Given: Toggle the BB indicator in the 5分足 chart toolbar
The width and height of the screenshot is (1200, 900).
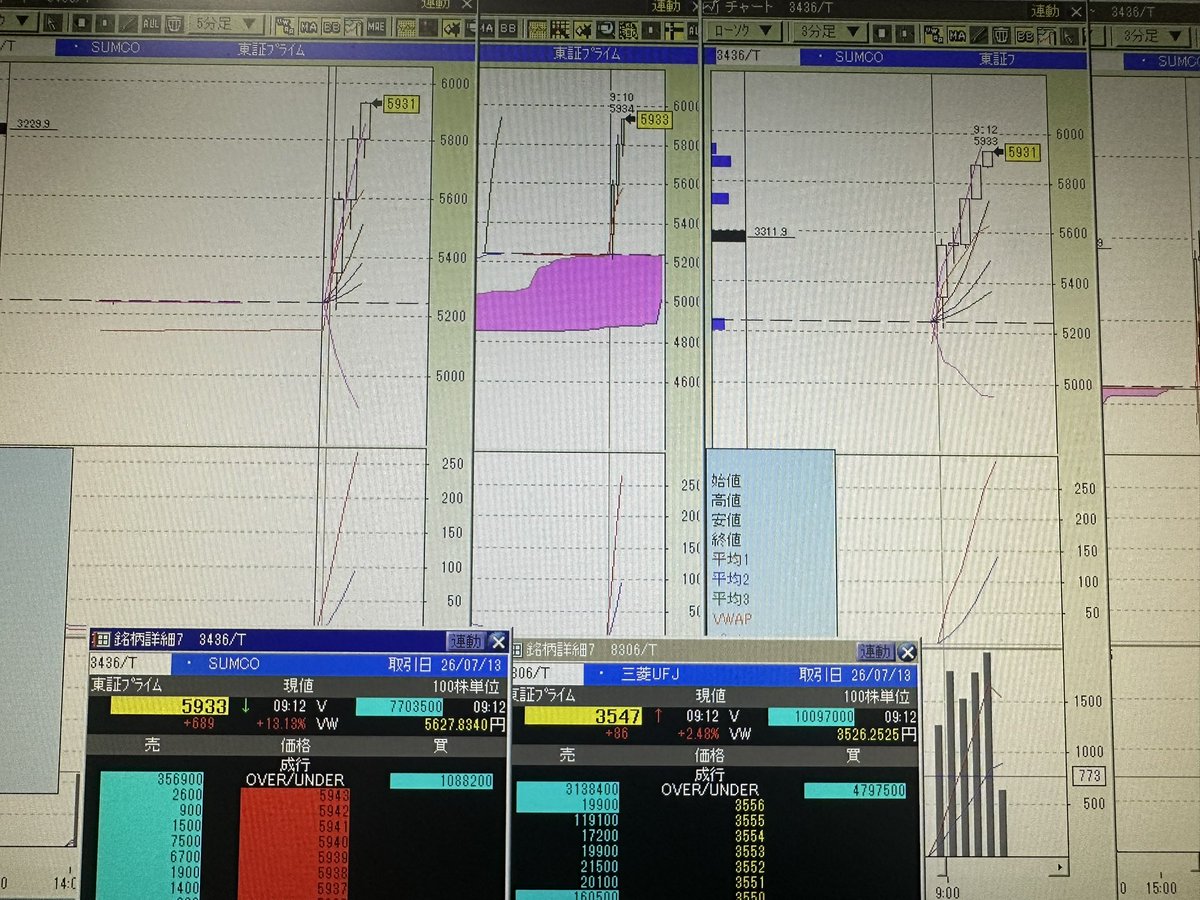Looking at the screenshot, I should click(331, 26).
